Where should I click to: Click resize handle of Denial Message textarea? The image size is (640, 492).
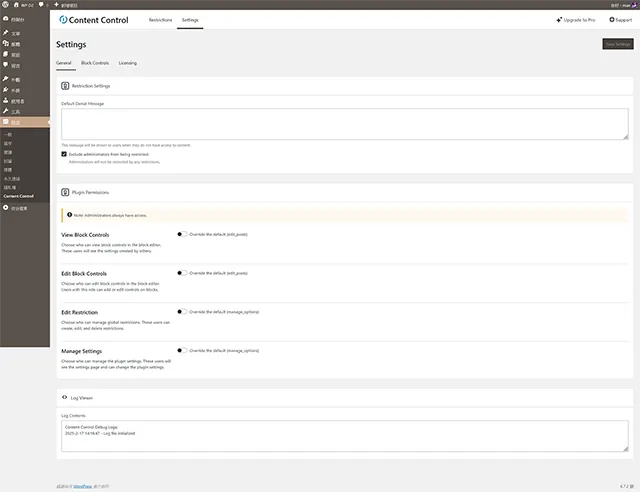click(626, 137)
